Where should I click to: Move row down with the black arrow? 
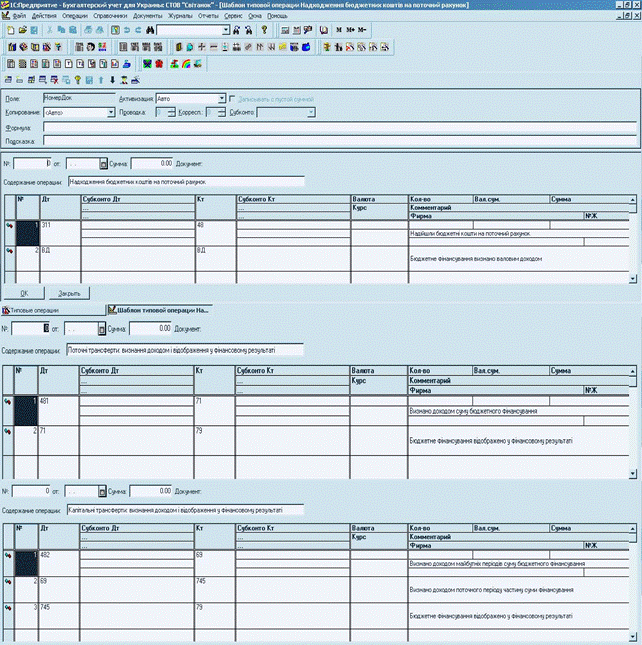click(x=112, y=80)
